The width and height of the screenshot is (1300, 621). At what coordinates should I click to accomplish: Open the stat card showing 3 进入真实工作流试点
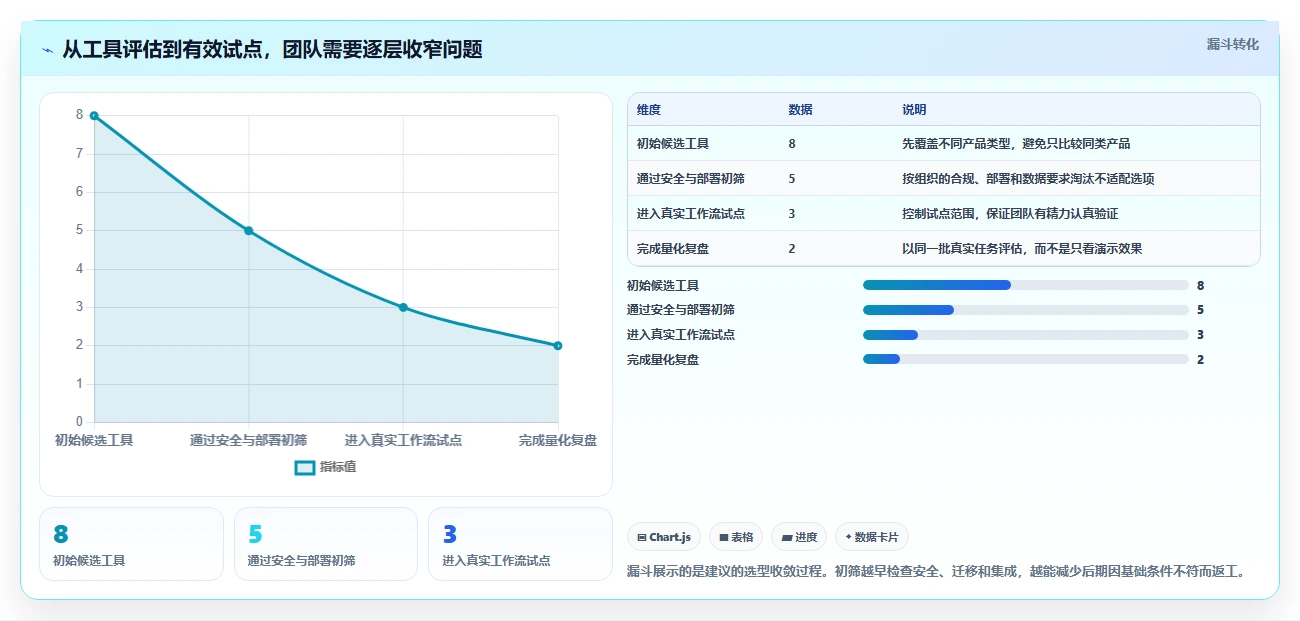pos(520,544)
